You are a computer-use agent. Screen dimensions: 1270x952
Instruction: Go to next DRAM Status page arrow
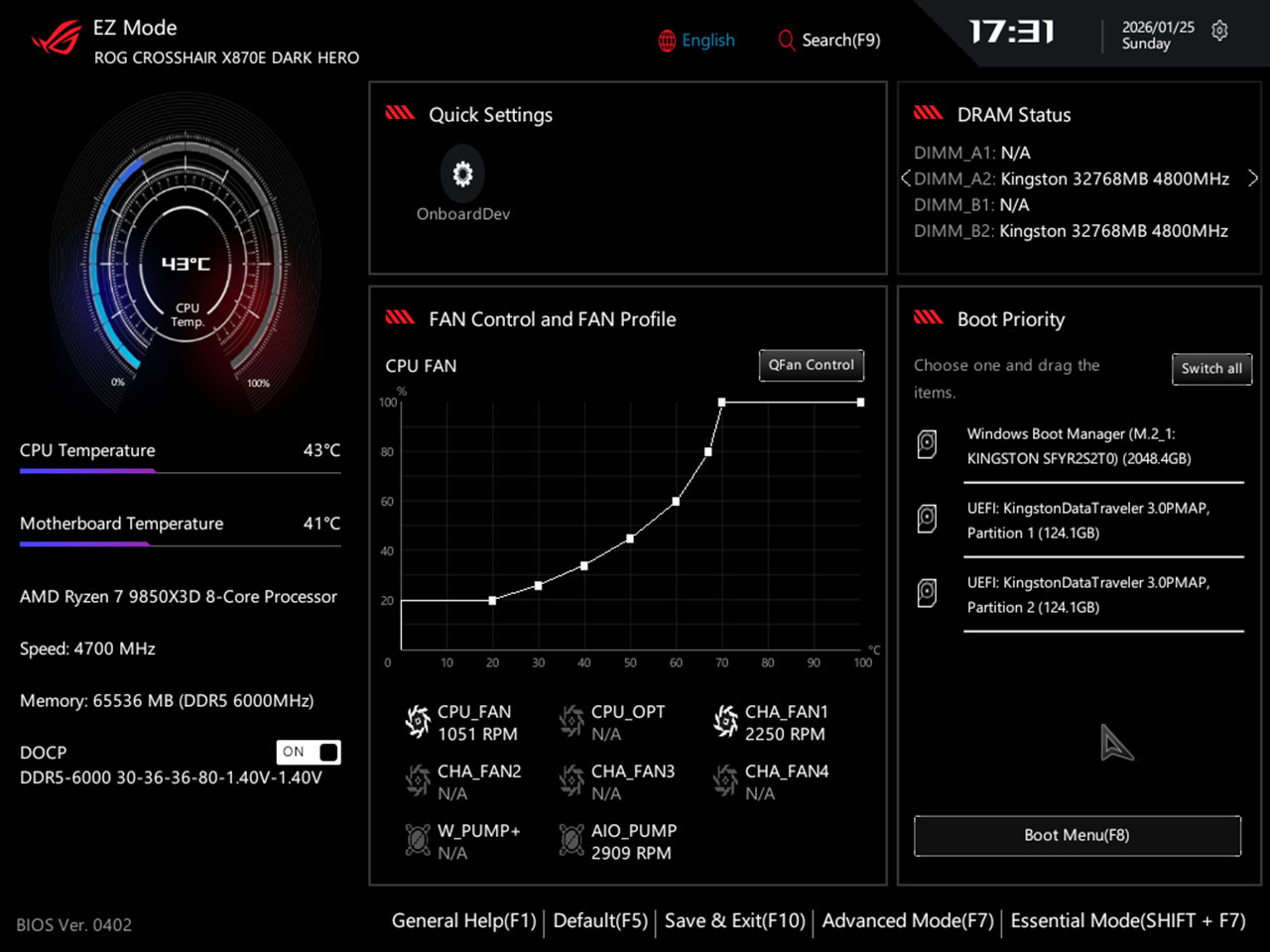click(1253, 178)
